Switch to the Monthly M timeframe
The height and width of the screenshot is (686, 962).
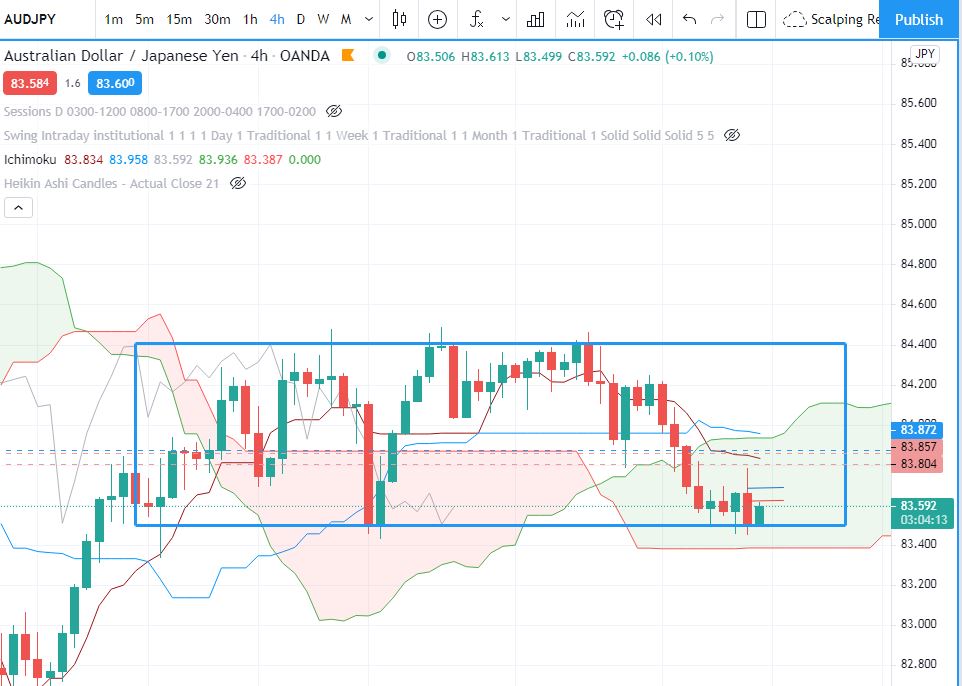346,20
